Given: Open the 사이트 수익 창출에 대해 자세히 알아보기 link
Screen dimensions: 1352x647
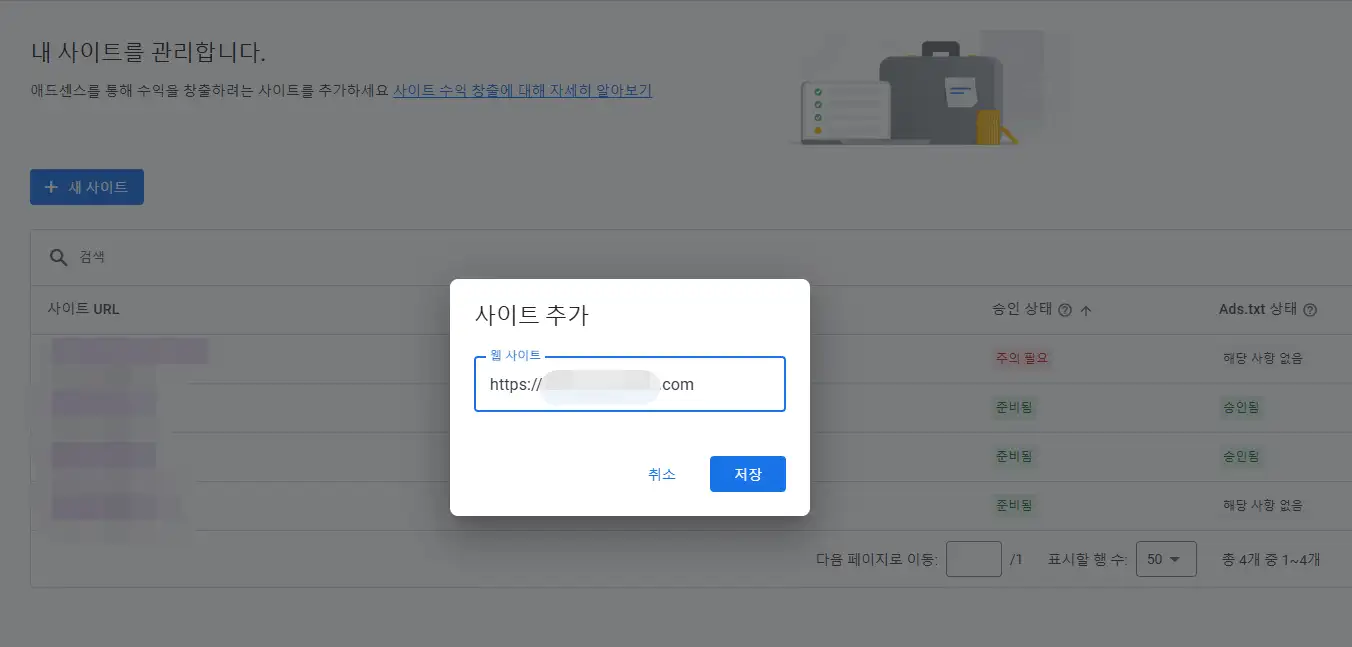Looking at the screenshot, I should [524, 90].
